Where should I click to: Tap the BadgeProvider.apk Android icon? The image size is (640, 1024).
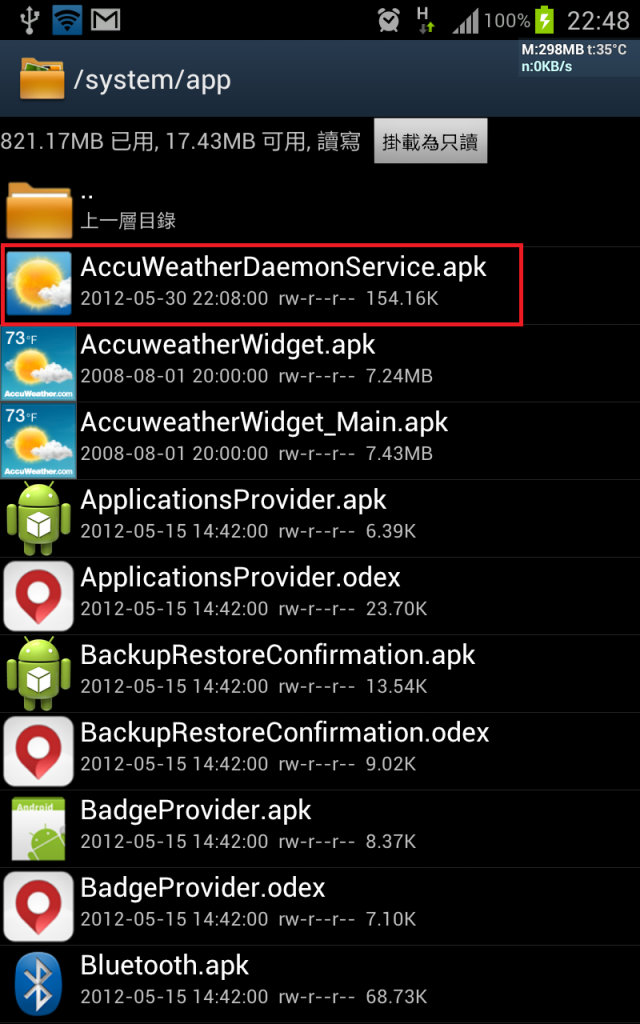pos(39,828)
